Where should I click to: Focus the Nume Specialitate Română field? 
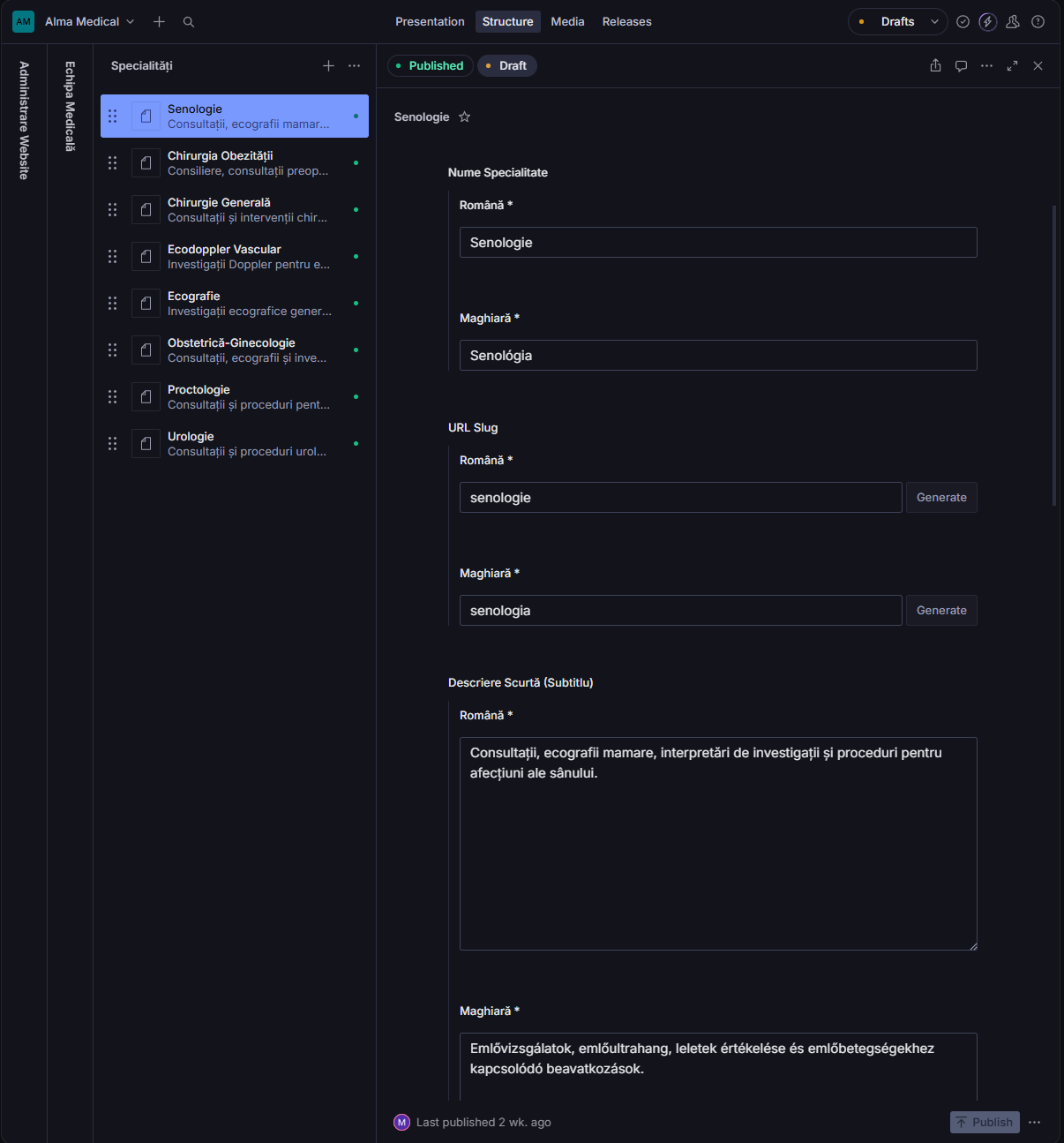pyautogui.click(x=718, y=242)
